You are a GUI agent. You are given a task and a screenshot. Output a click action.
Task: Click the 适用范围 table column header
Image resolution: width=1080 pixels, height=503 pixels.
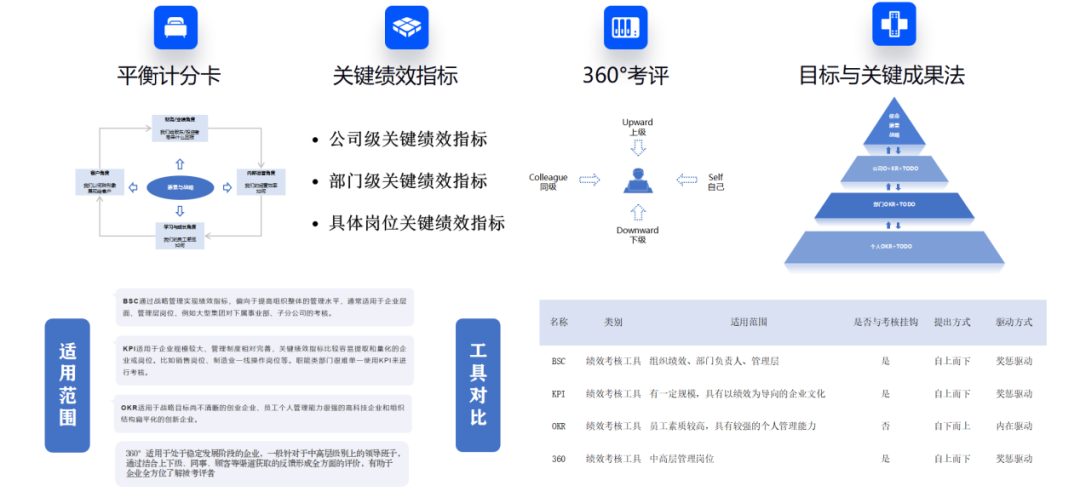[749, 322]
